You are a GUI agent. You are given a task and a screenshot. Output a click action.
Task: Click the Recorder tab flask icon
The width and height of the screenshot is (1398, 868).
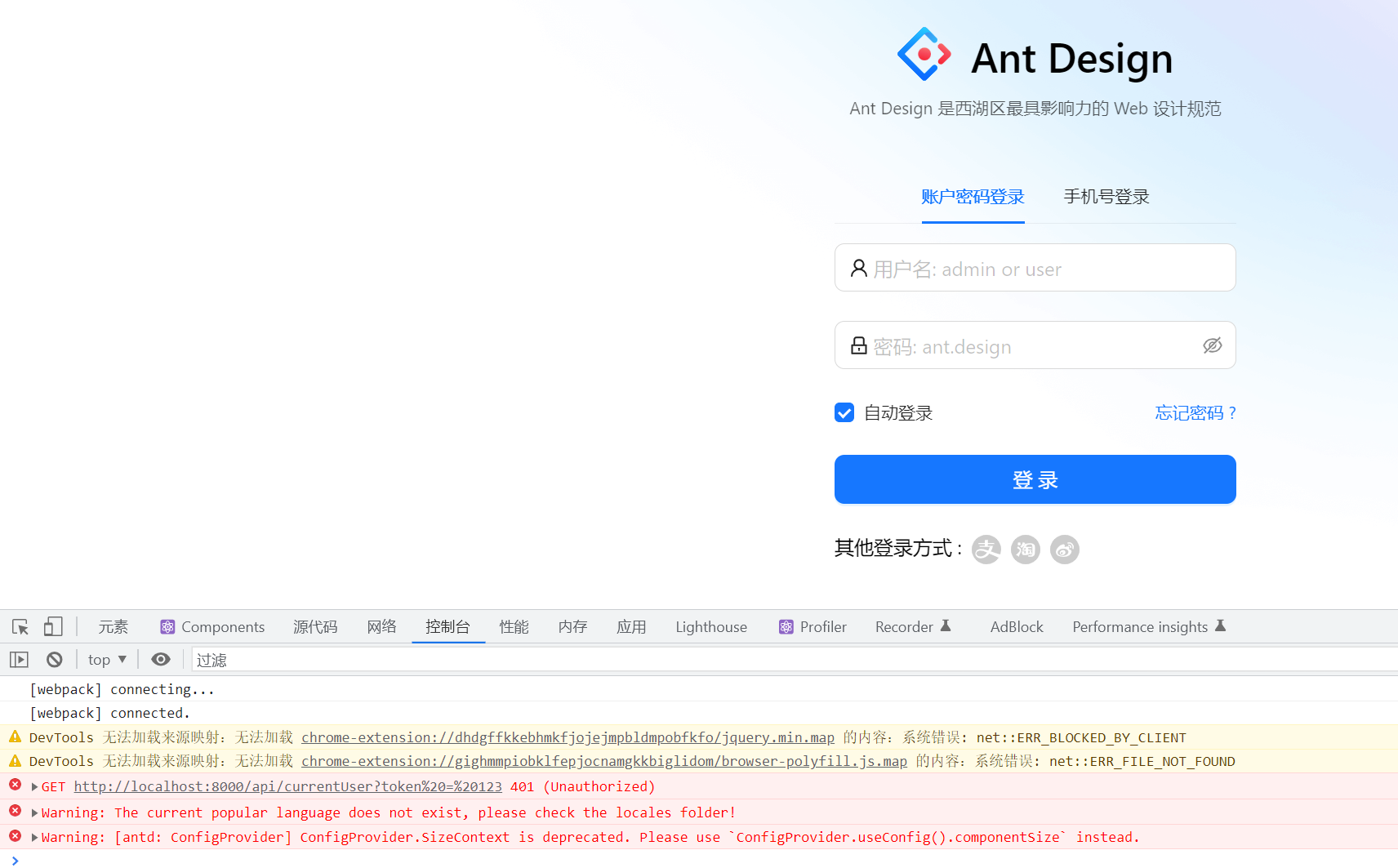click(x=946, y=625)
